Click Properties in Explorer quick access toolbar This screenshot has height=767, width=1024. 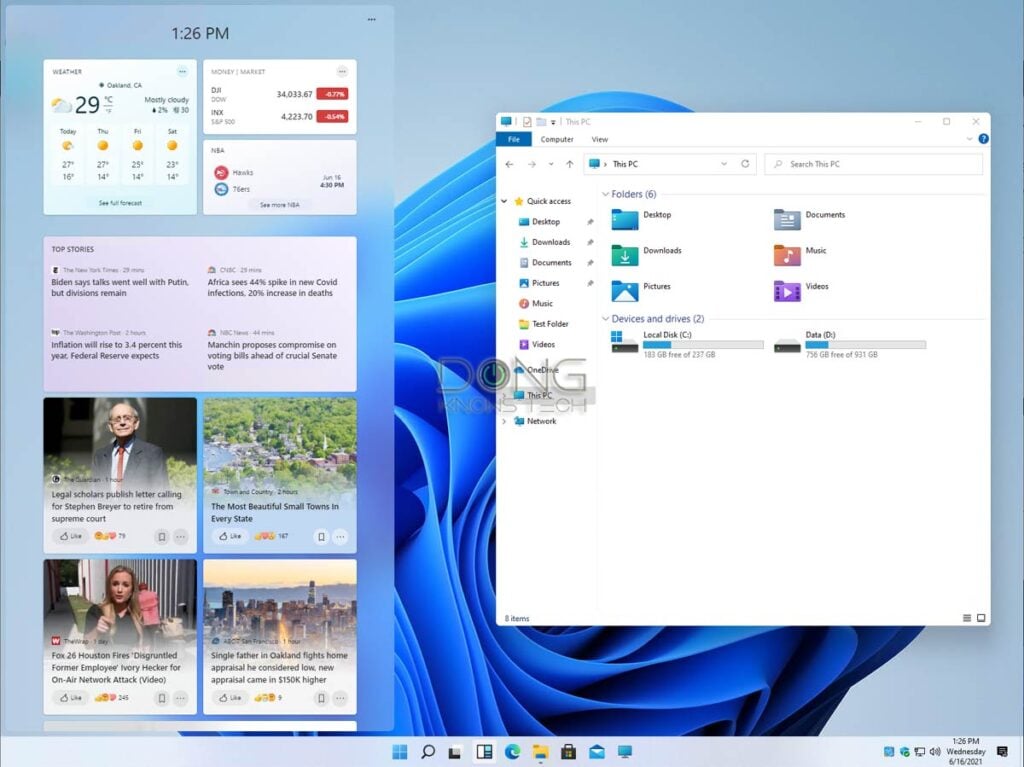[527, 122]
